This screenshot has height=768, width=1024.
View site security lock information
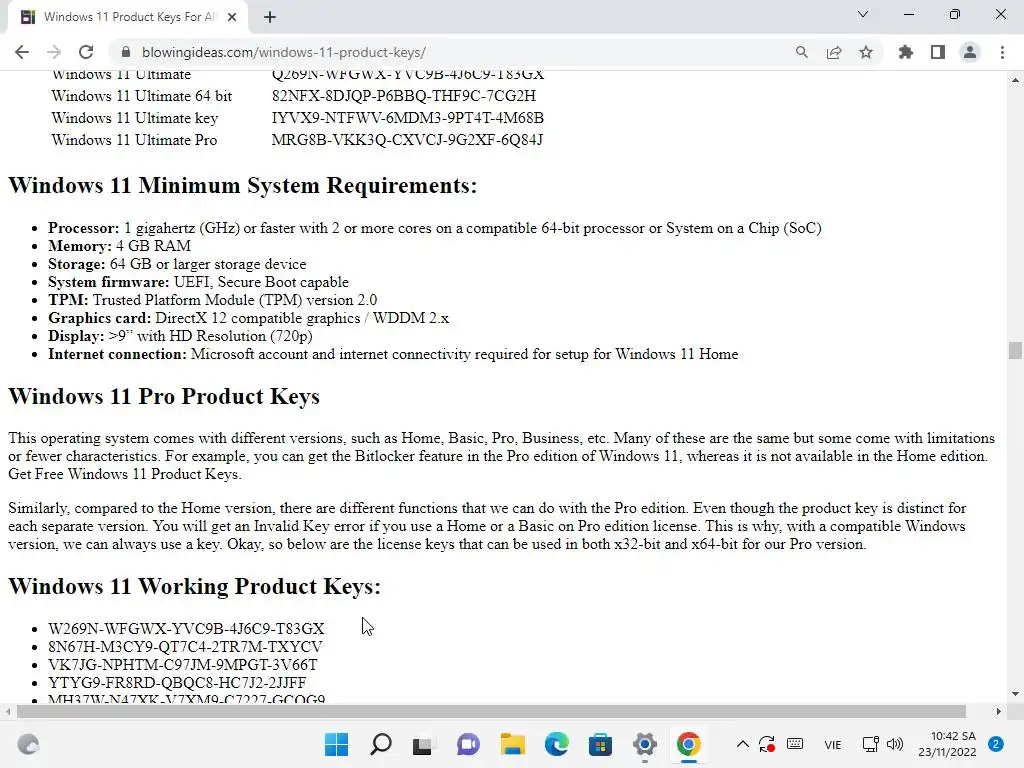tap(126, 52)
